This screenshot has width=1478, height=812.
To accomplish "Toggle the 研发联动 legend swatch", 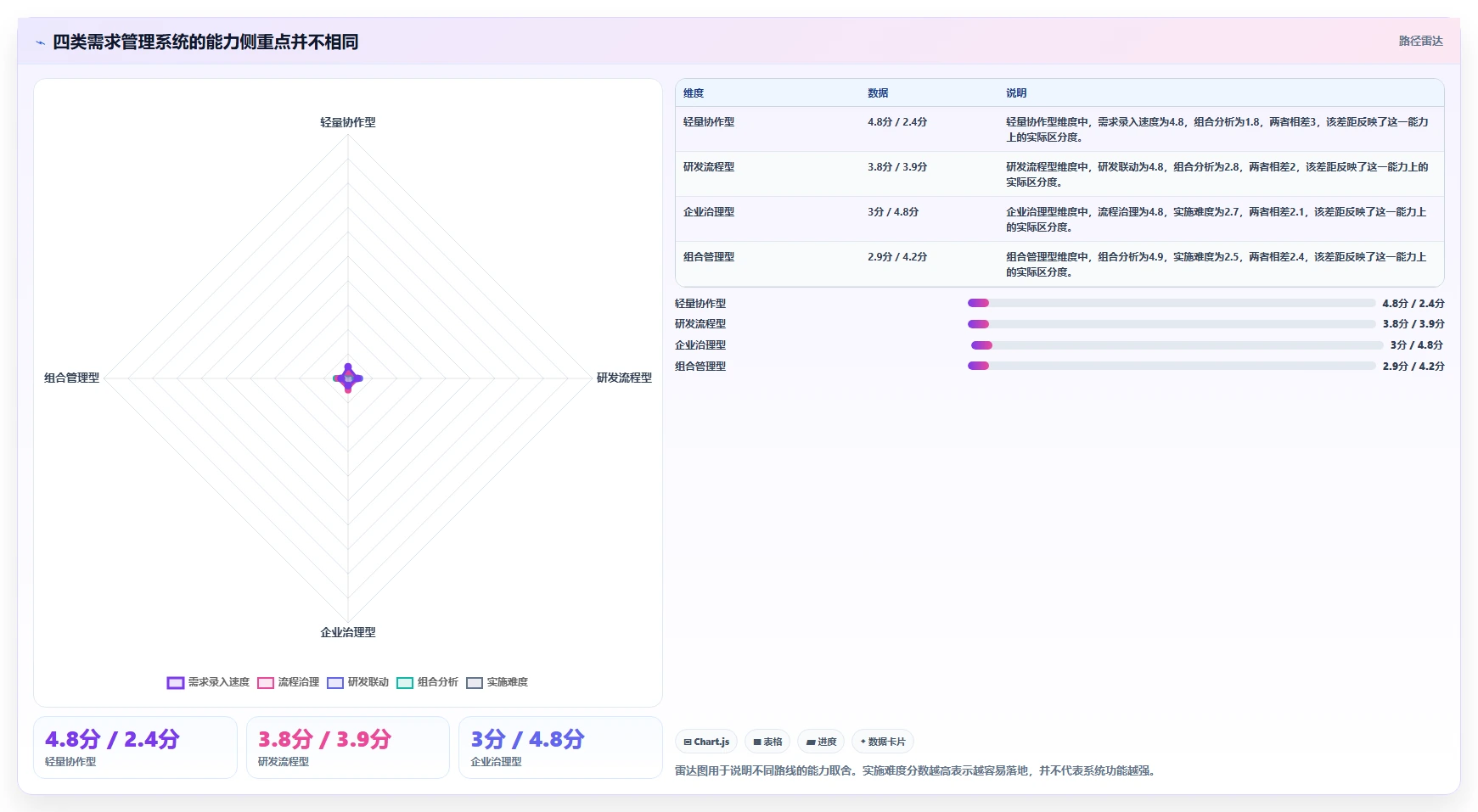I will point(335,683).
